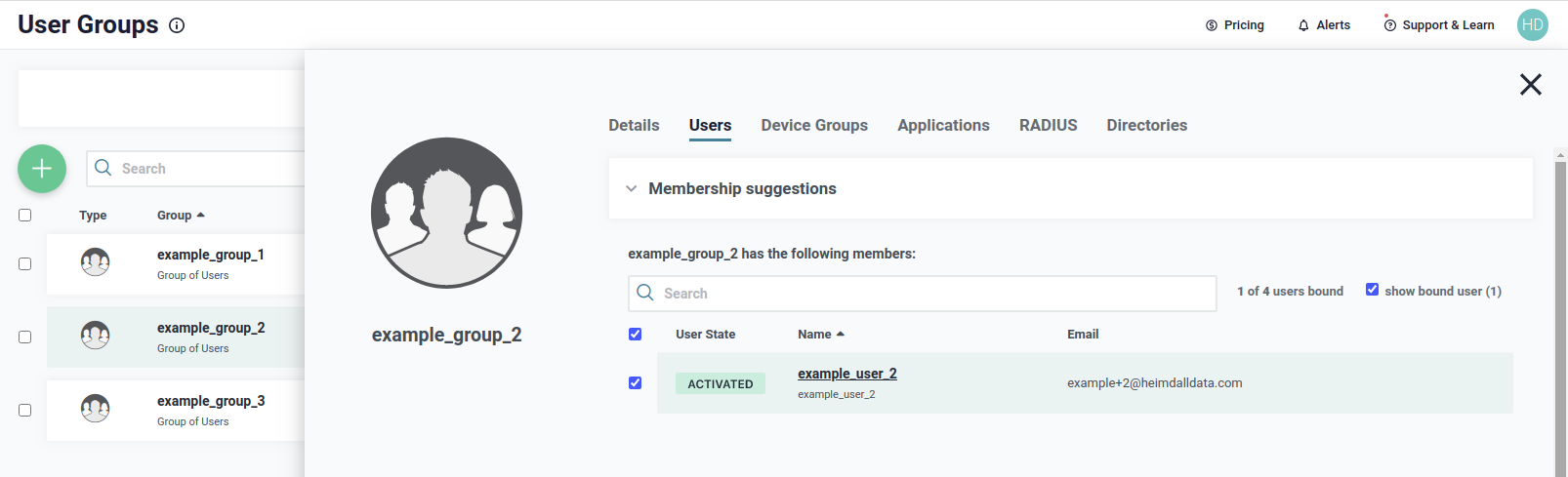
Task: Click the member search field
Action: pyautogui.click(x=922, y=294)
